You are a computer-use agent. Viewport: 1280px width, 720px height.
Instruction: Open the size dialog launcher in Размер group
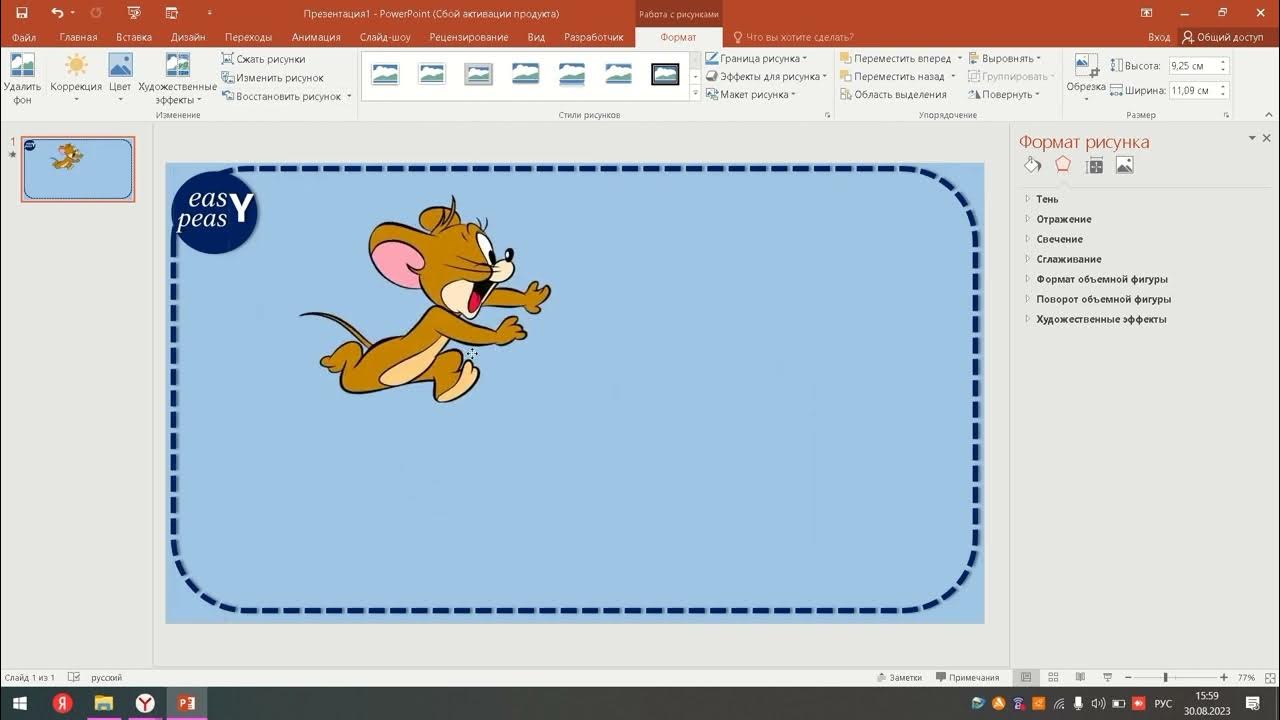pyautogui.click(x=1226, y=115)
